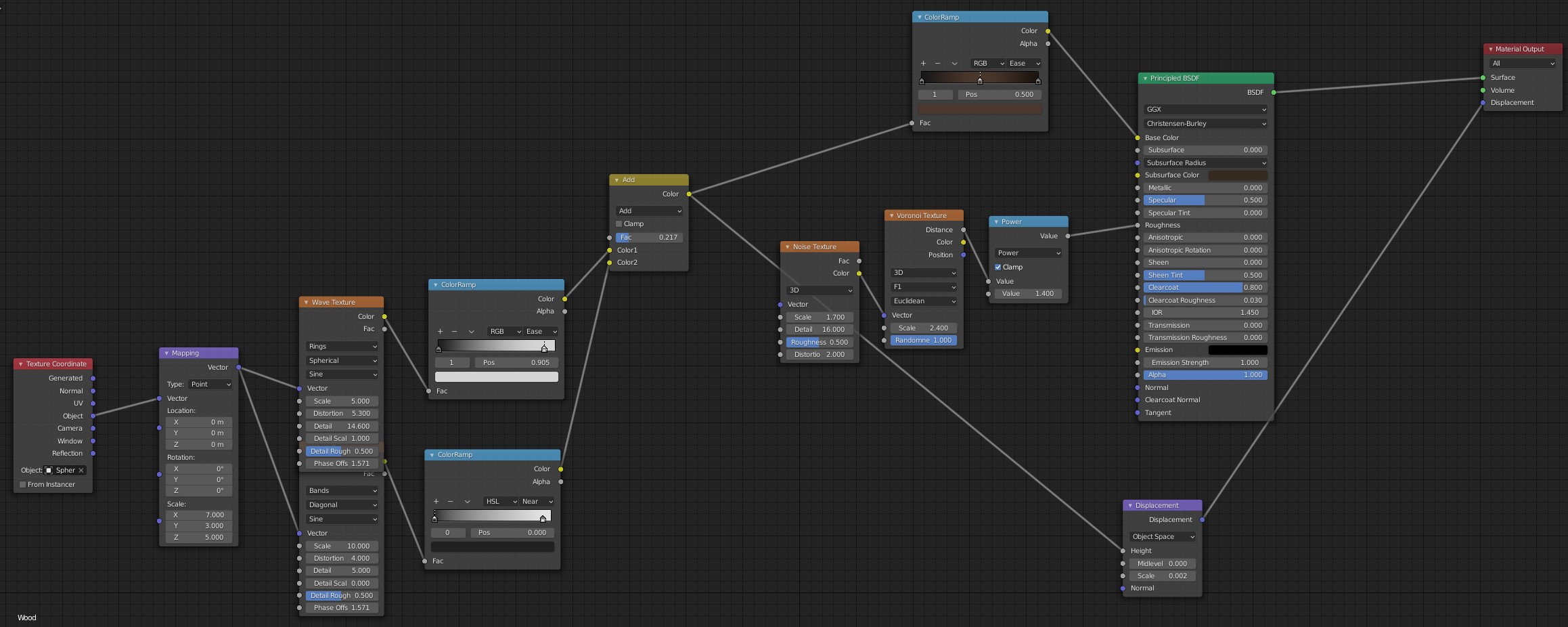Open the GGX distribution dropdown
The height and width of the screenshot is (627, 1568).
(1205, 109)
